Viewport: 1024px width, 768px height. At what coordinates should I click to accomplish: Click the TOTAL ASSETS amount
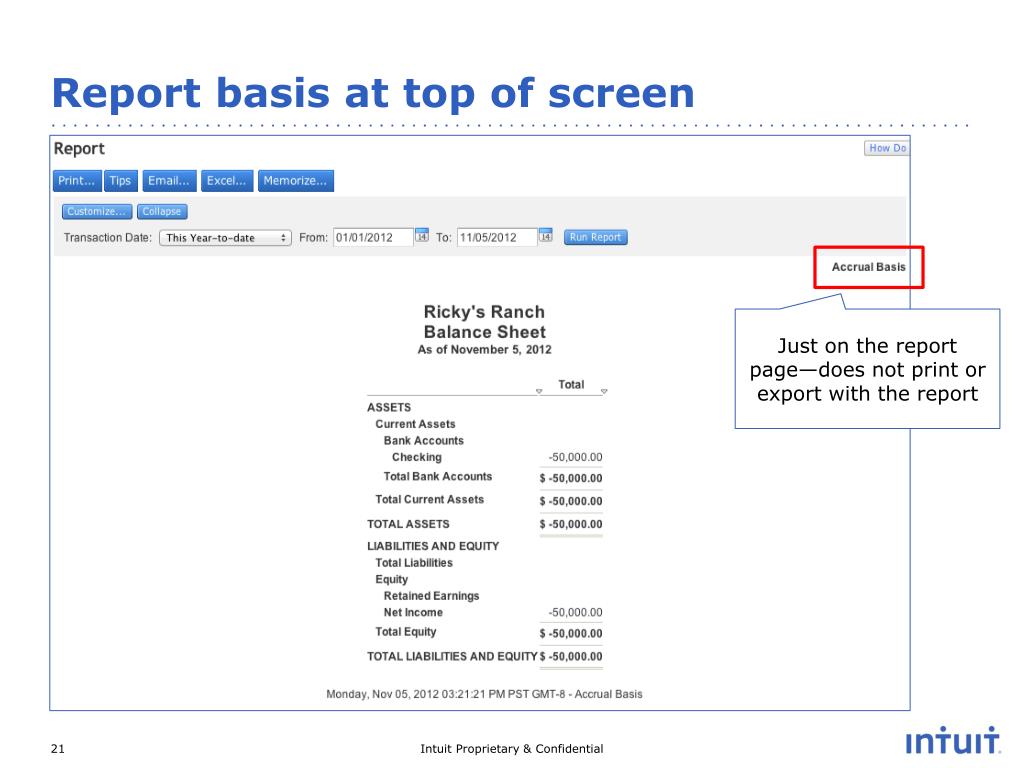click(571, 524)
